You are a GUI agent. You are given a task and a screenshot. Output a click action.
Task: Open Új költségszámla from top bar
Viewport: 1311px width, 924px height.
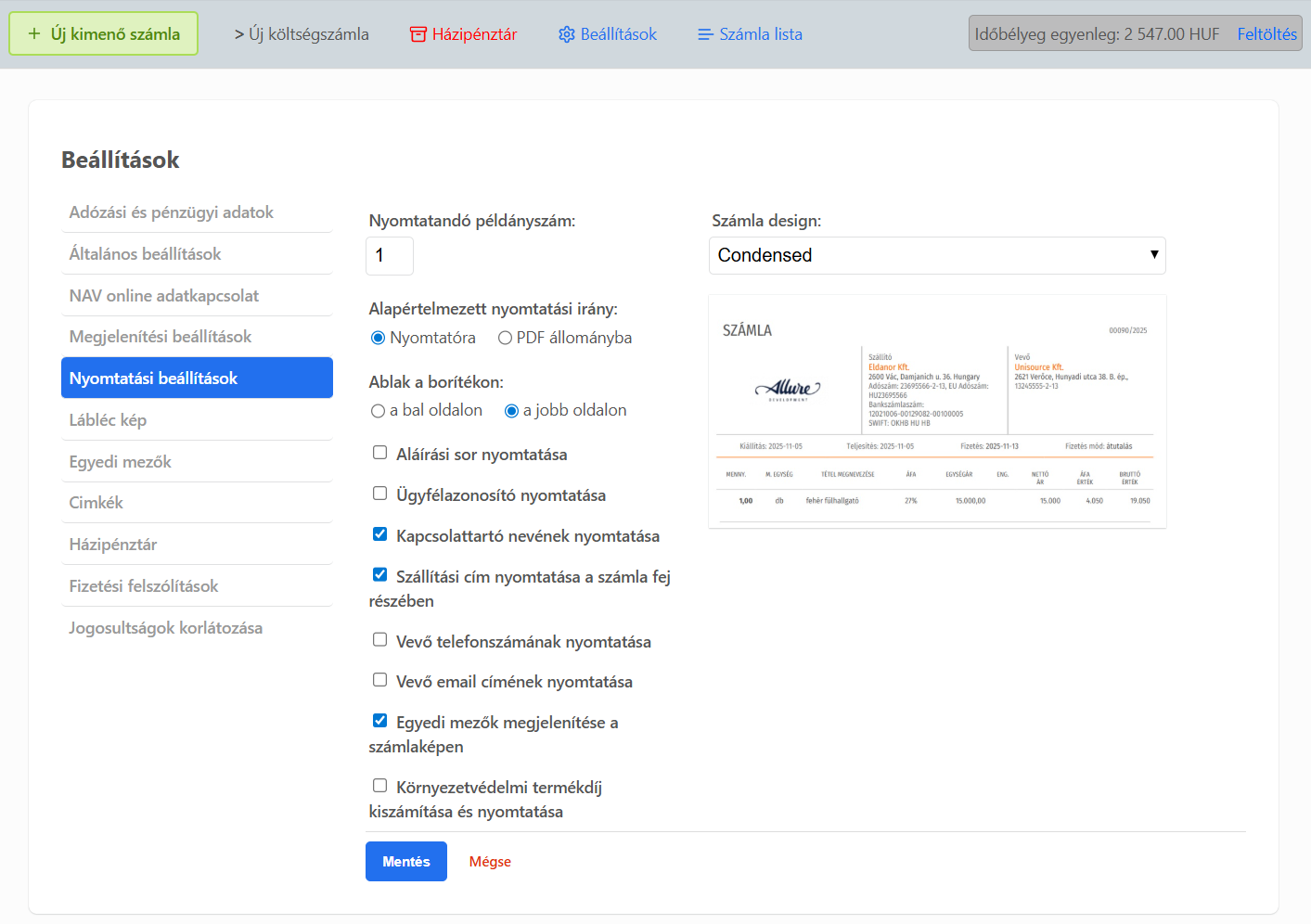click(x=302, y=34)
